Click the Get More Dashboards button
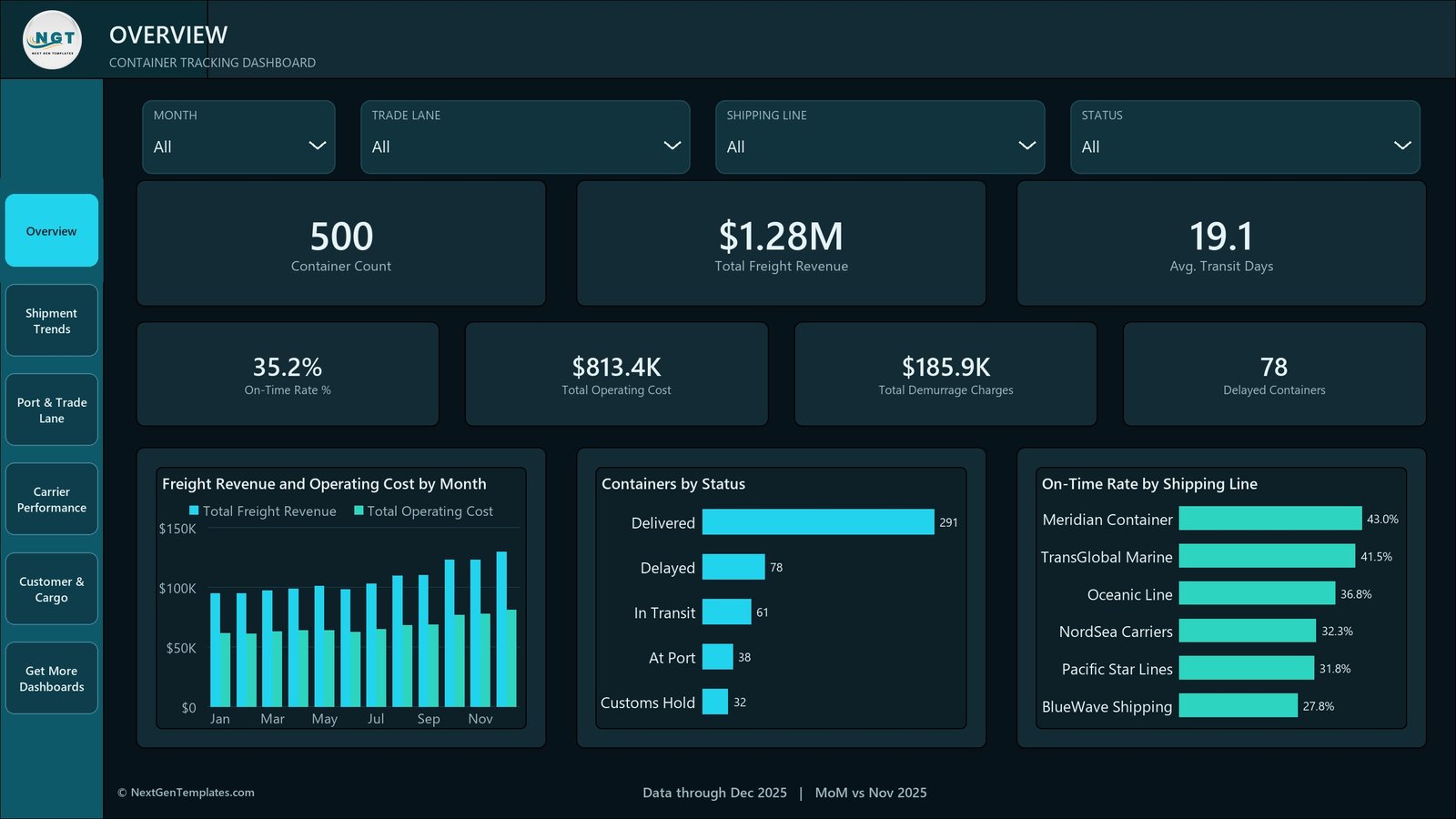 point(52,678)
